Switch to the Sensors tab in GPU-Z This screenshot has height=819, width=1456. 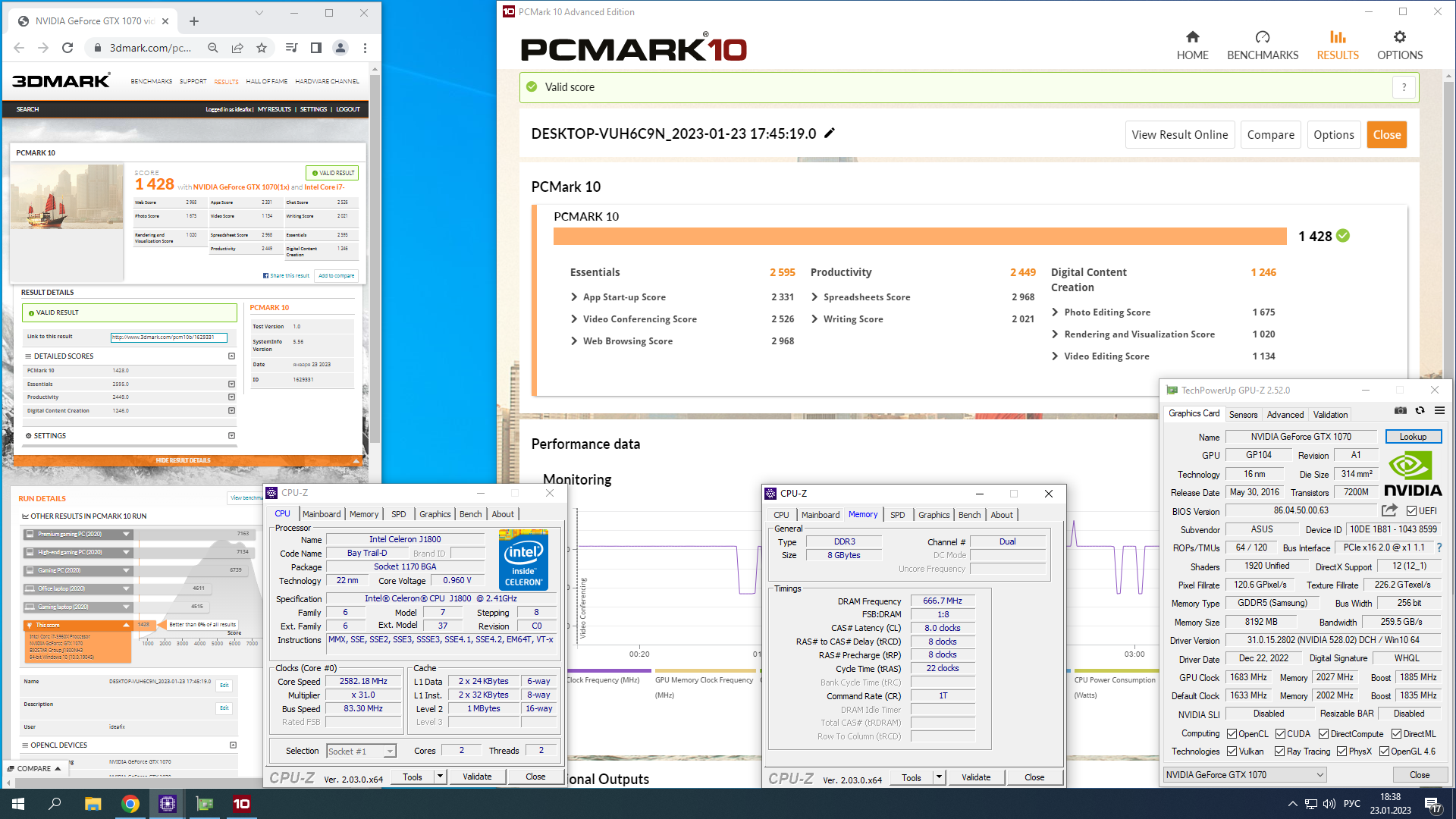point(1243,415)
